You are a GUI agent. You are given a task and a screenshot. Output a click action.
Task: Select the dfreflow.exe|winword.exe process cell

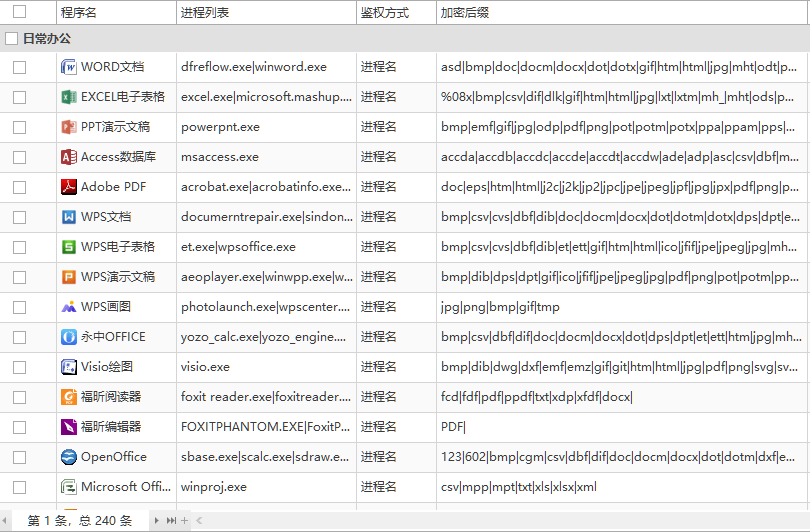click(266, 67)
